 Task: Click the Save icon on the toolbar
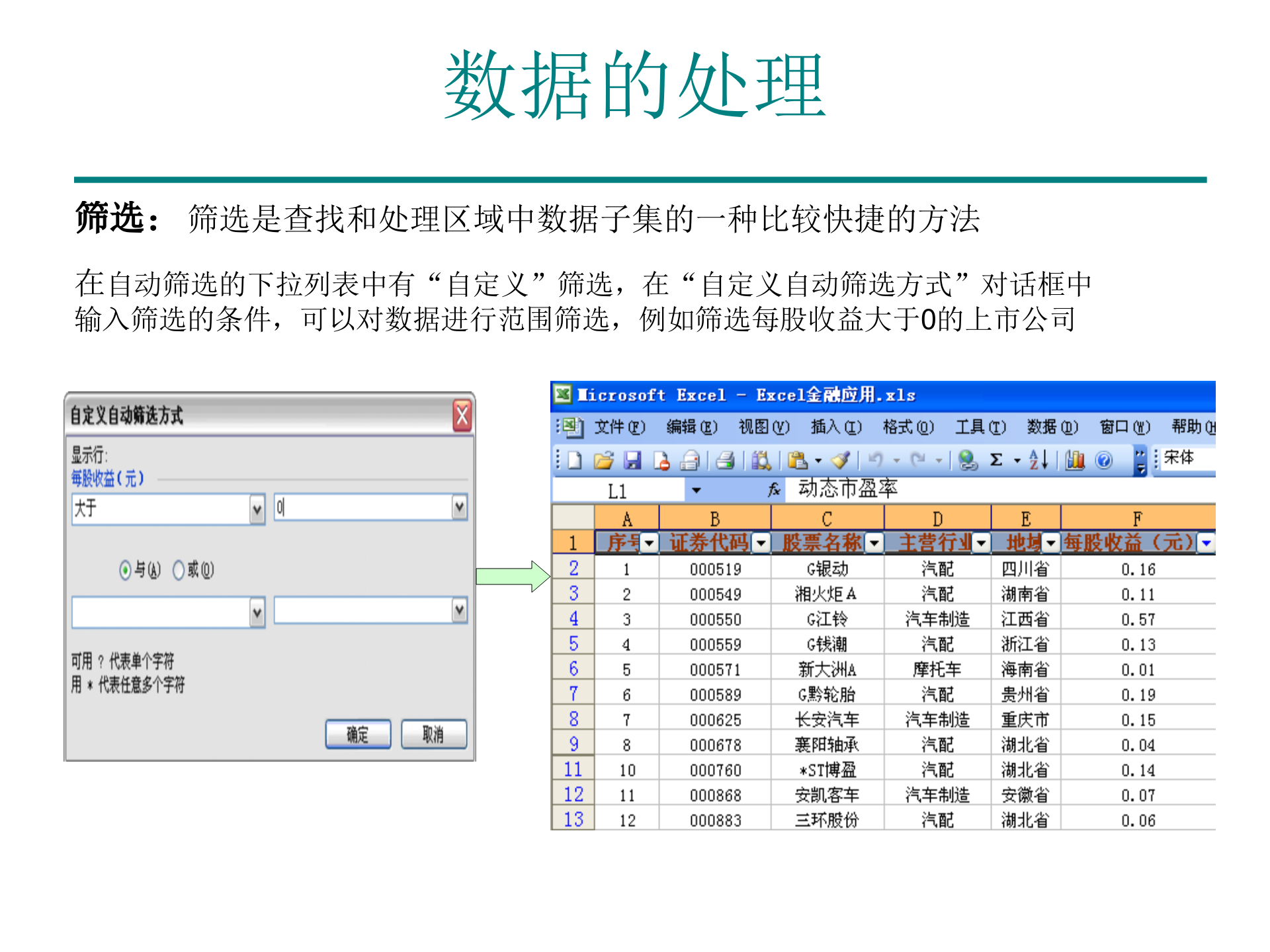pyautogui.click(x=634, y=459)
